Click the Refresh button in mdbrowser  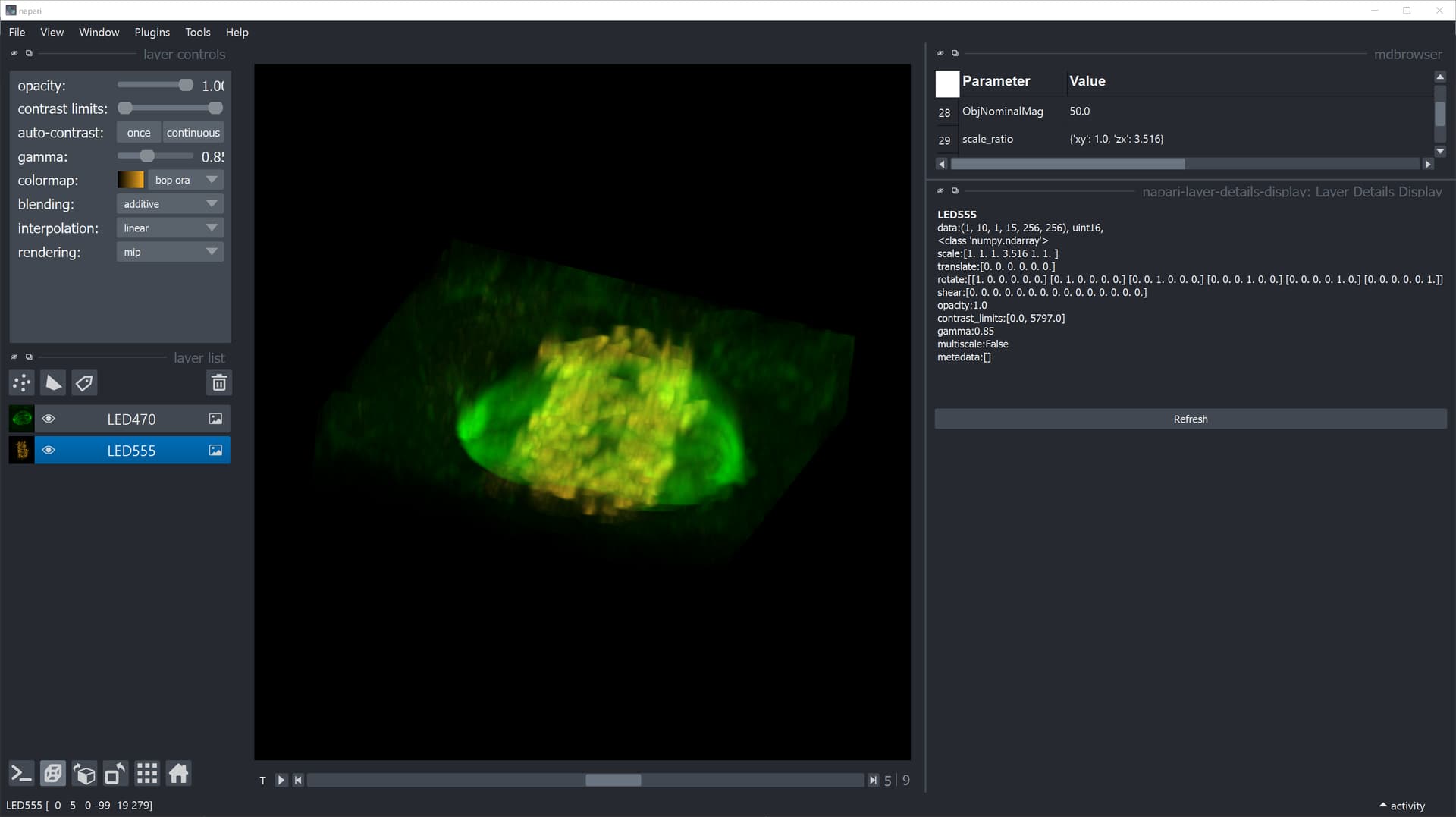pyautogui.click(x=1190, y=418)
